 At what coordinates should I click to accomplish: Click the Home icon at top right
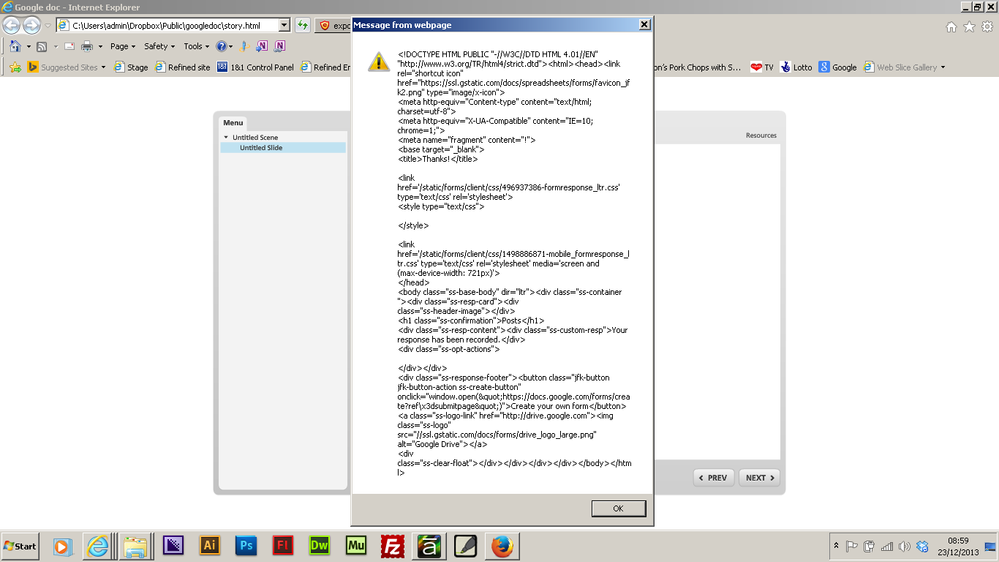(x=951, y=27)
